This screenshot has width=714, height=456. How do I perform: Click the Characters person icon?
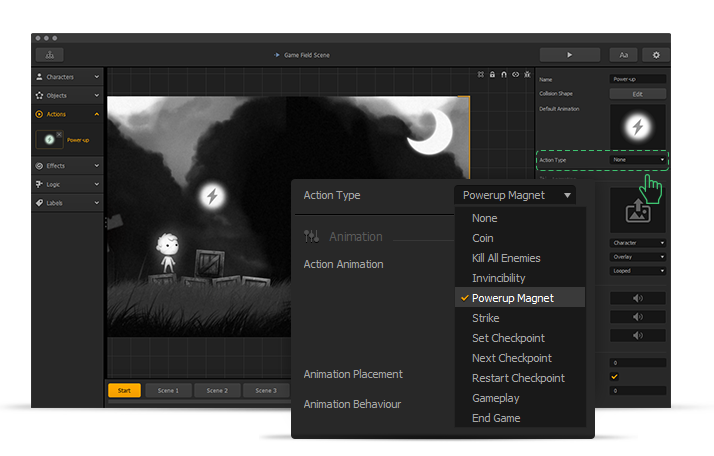click(x=39, y=77)
